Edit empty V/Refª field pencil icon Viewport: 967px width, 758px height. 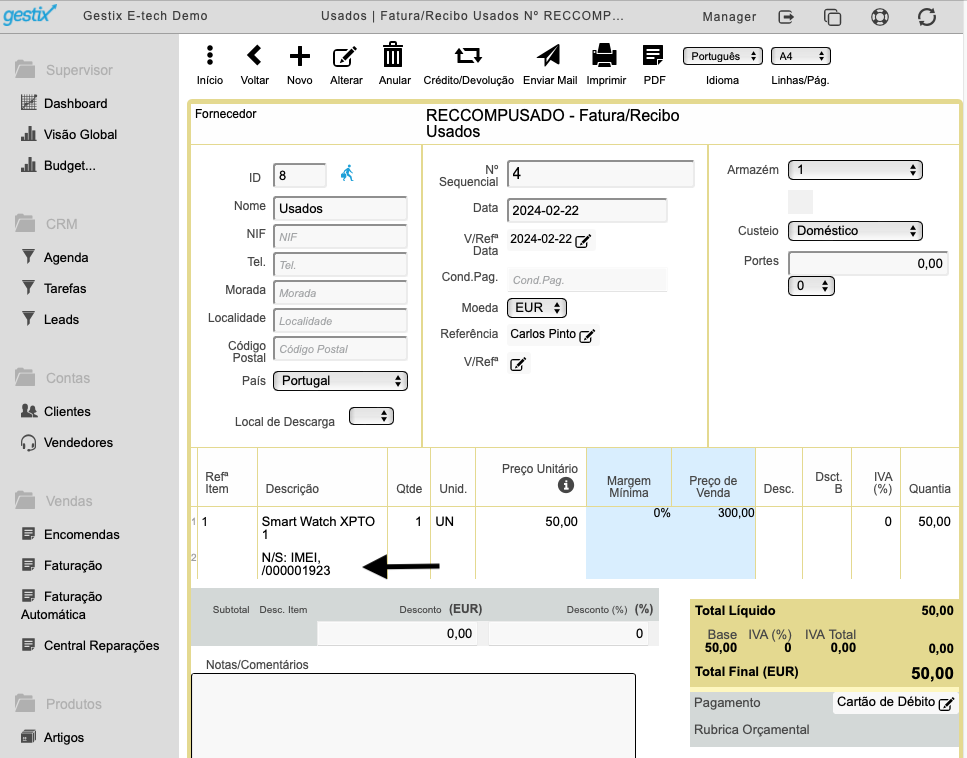[518, 364]
